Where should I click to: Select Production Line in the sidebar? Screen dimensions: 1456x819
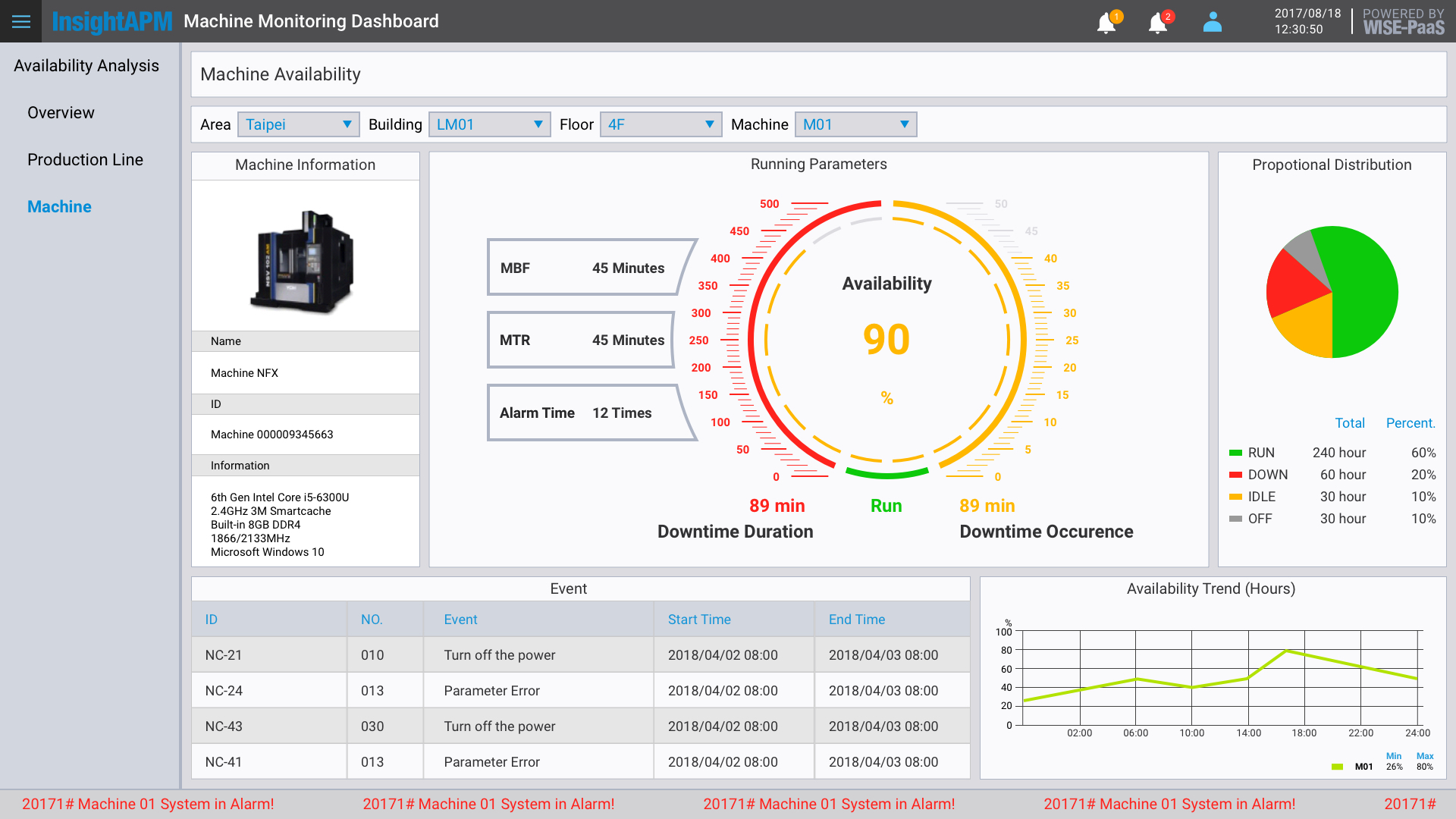85,160
